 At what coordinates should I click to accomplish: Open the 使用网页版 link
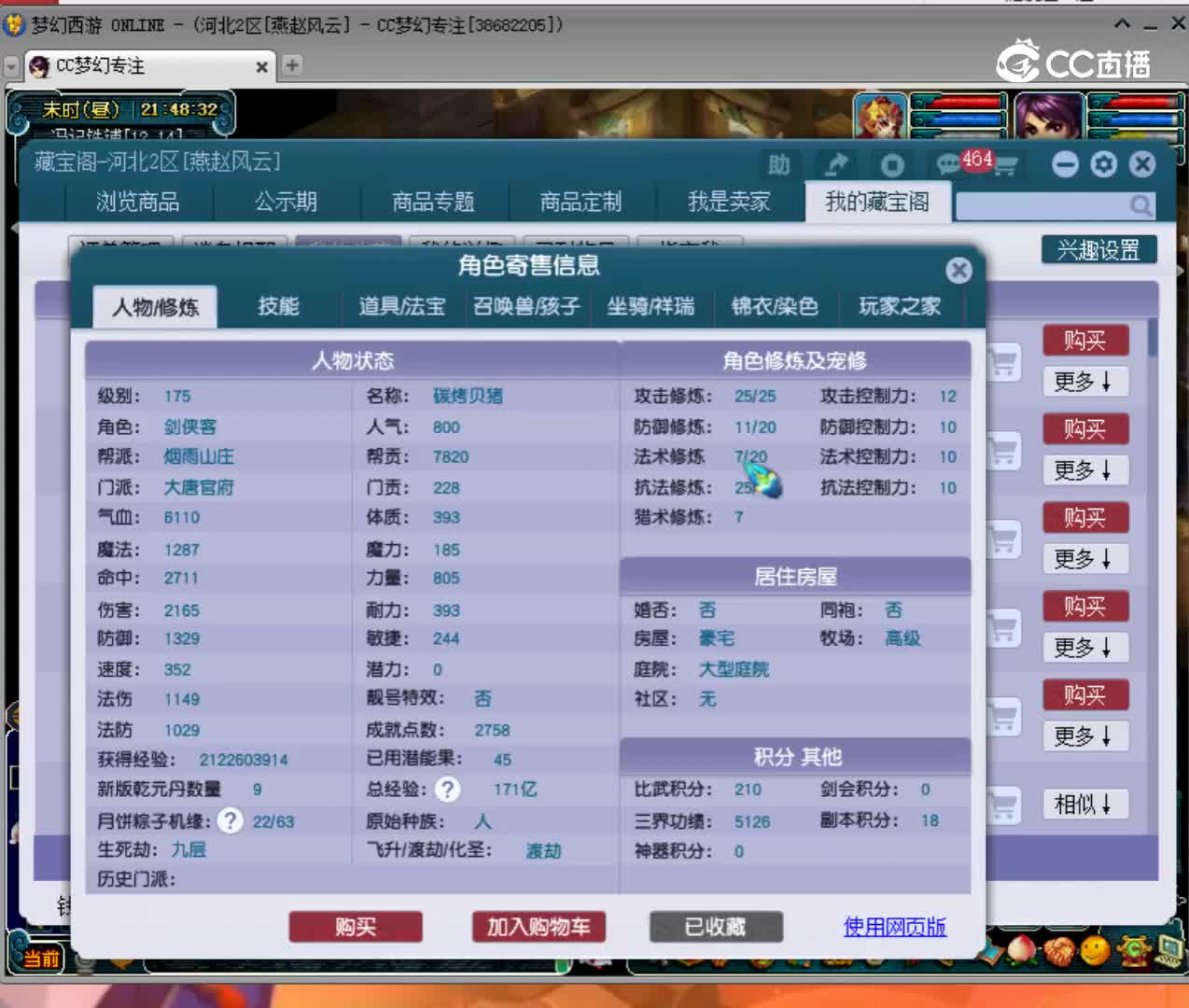click(895, 927)
